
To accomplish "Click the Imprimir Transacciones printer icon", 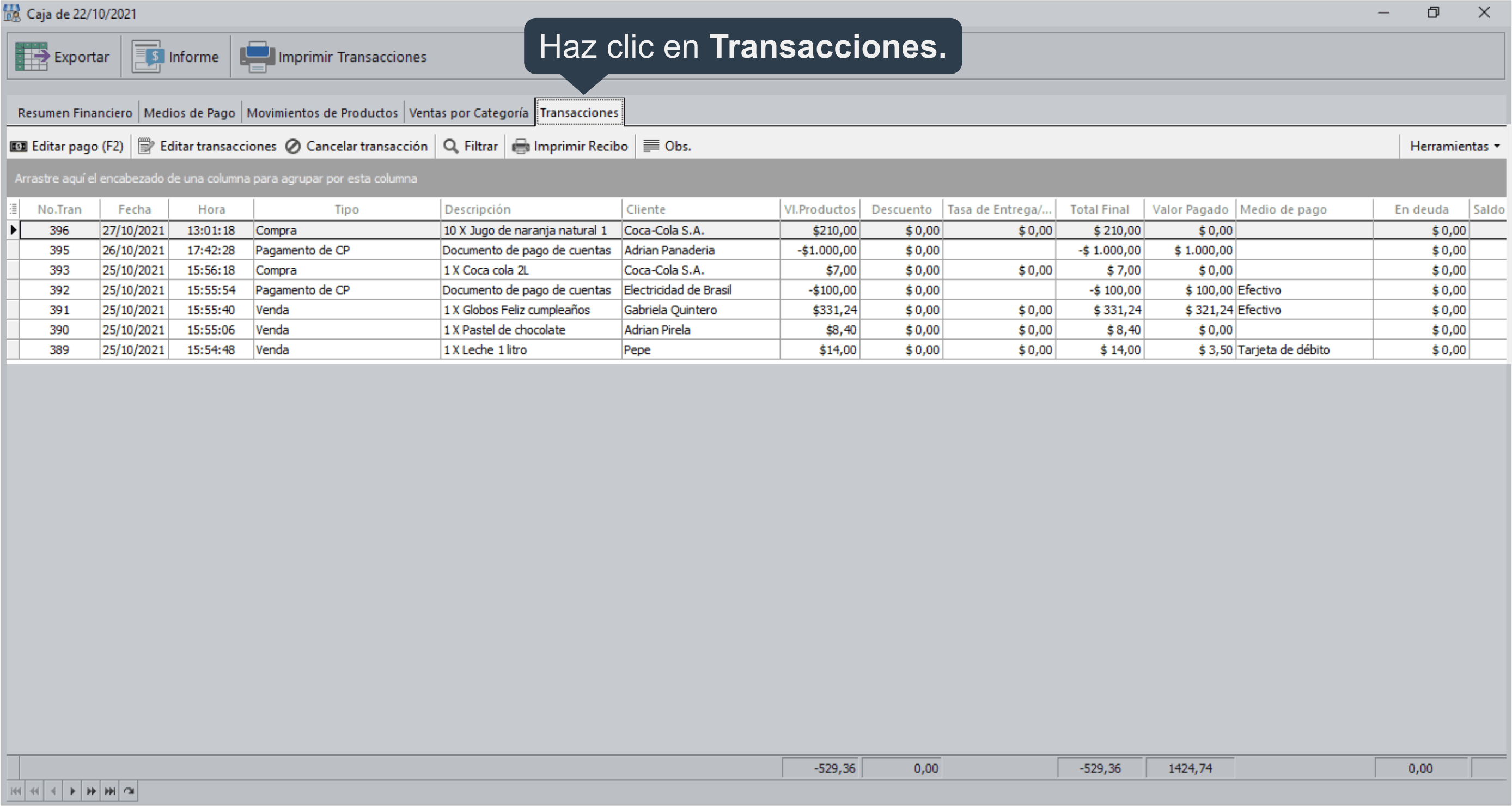I will pyautogui.click(x=257, y=56).
